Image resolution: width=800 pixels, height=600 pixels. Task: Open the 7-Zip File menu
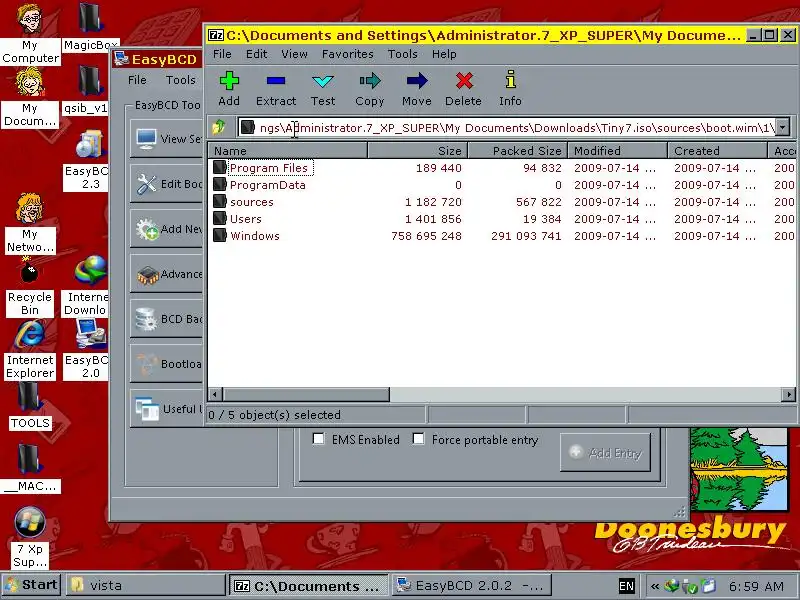[222, 54]
